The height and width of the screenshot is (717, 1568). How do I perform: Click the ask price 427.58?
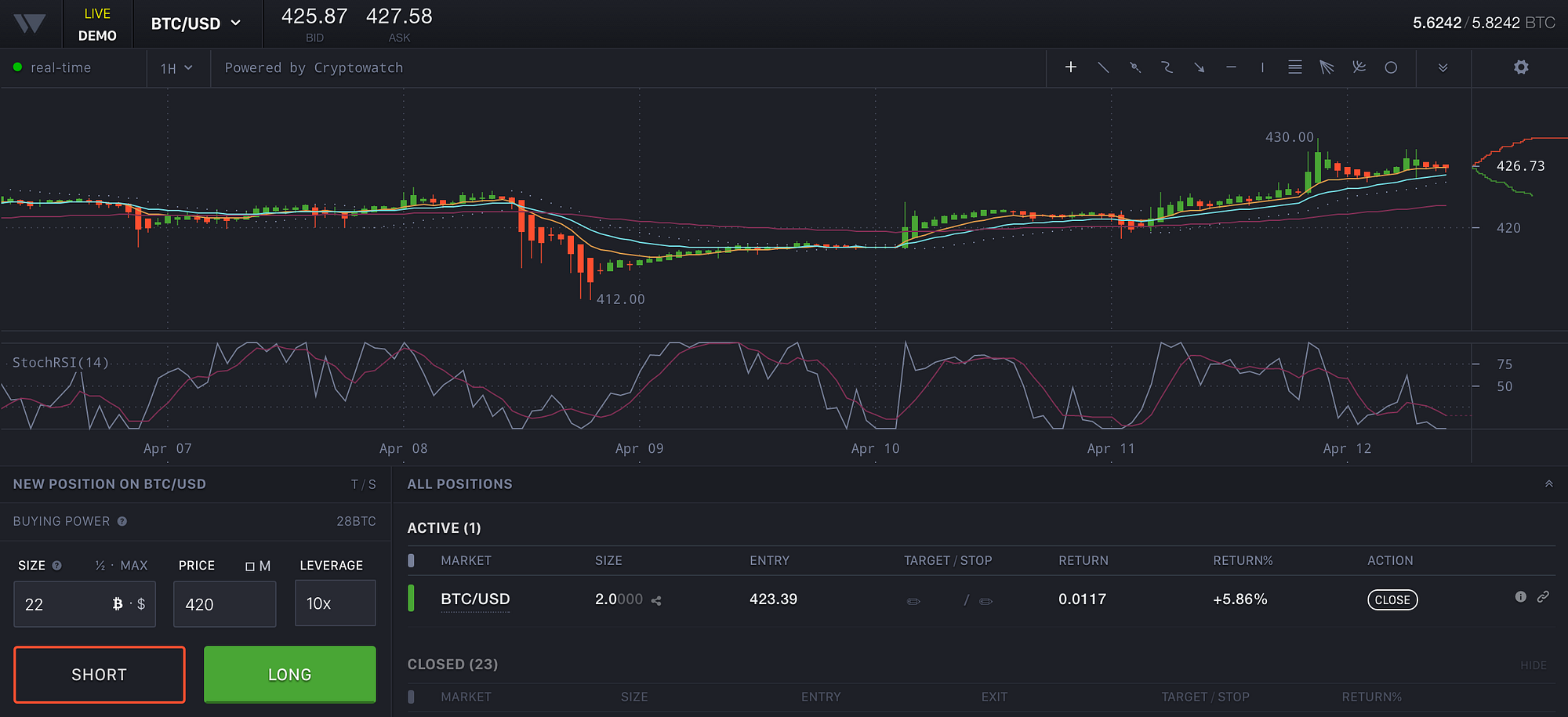pos(399,16)
